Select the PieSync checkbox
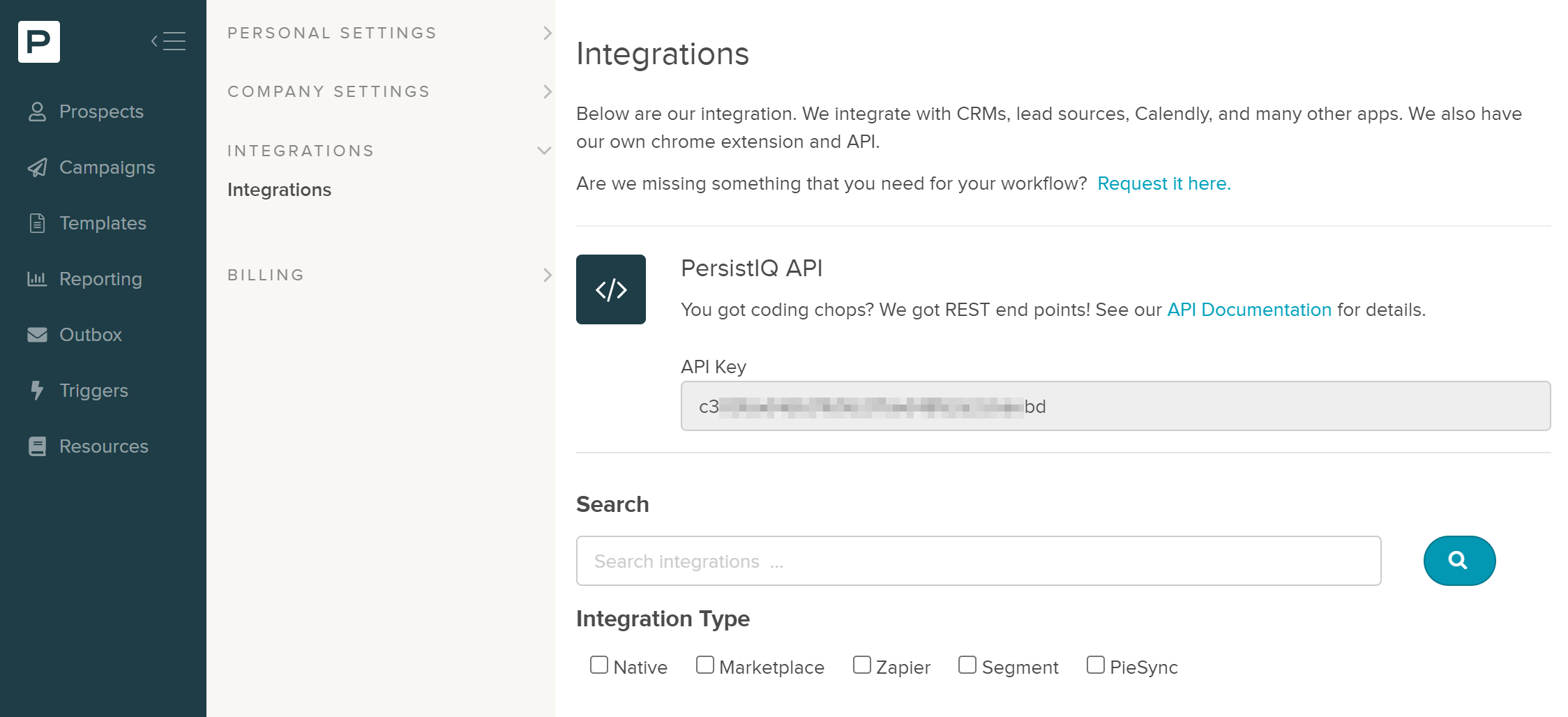1568x717 pixels. (1096, 665)
